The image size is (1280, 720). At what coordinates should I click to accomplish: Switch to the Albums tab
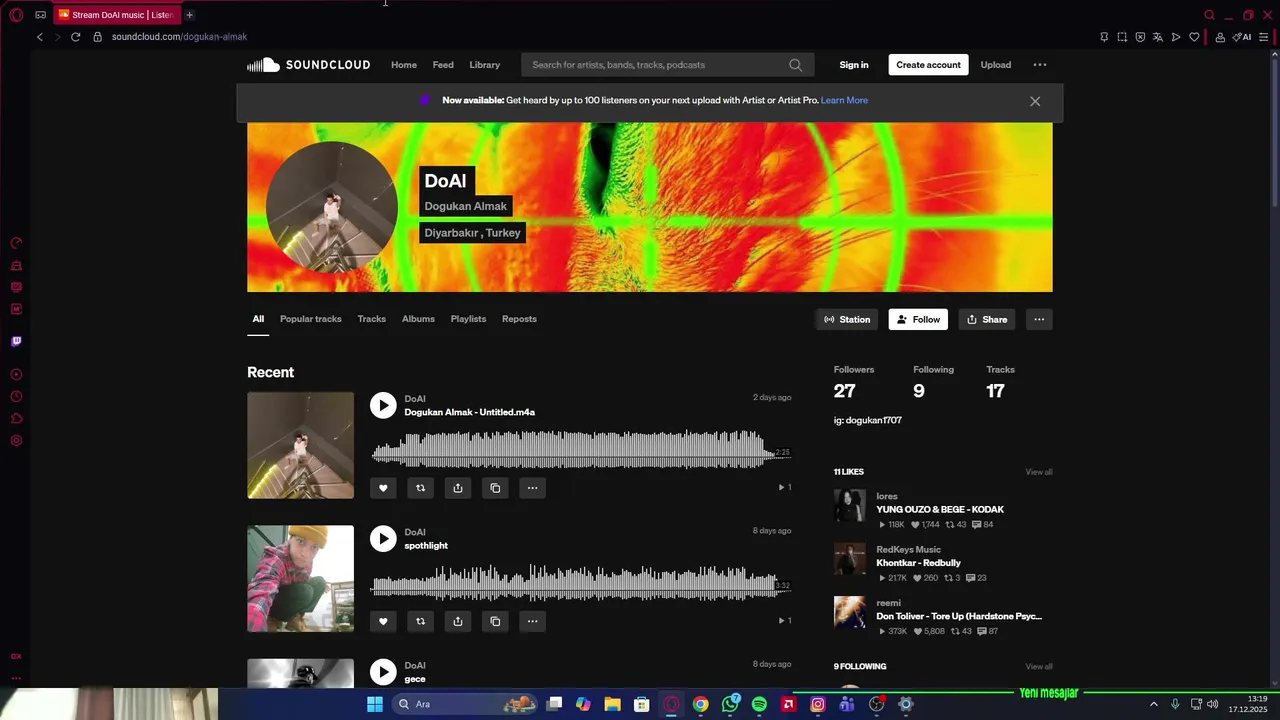pos(418,319)
